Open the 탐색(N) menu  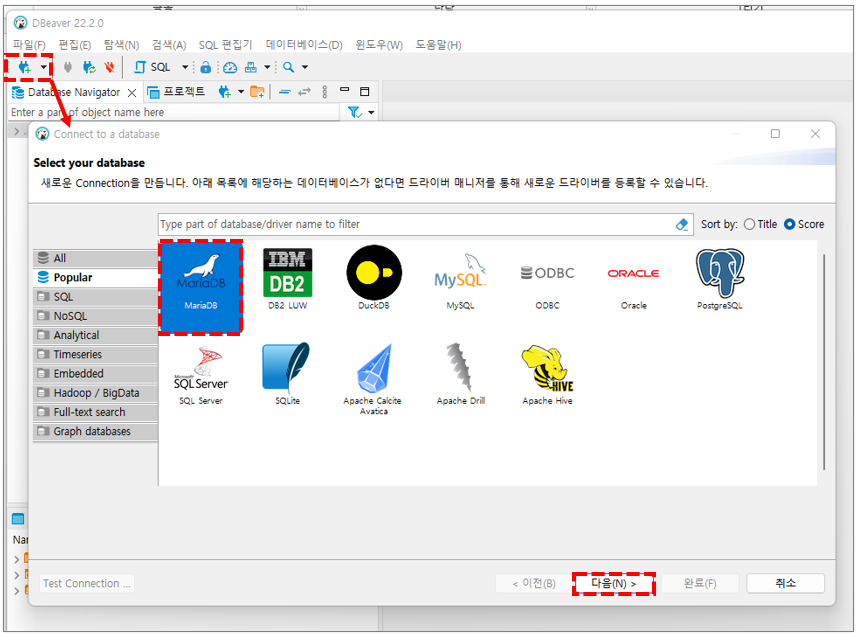[x=121, y=45]
